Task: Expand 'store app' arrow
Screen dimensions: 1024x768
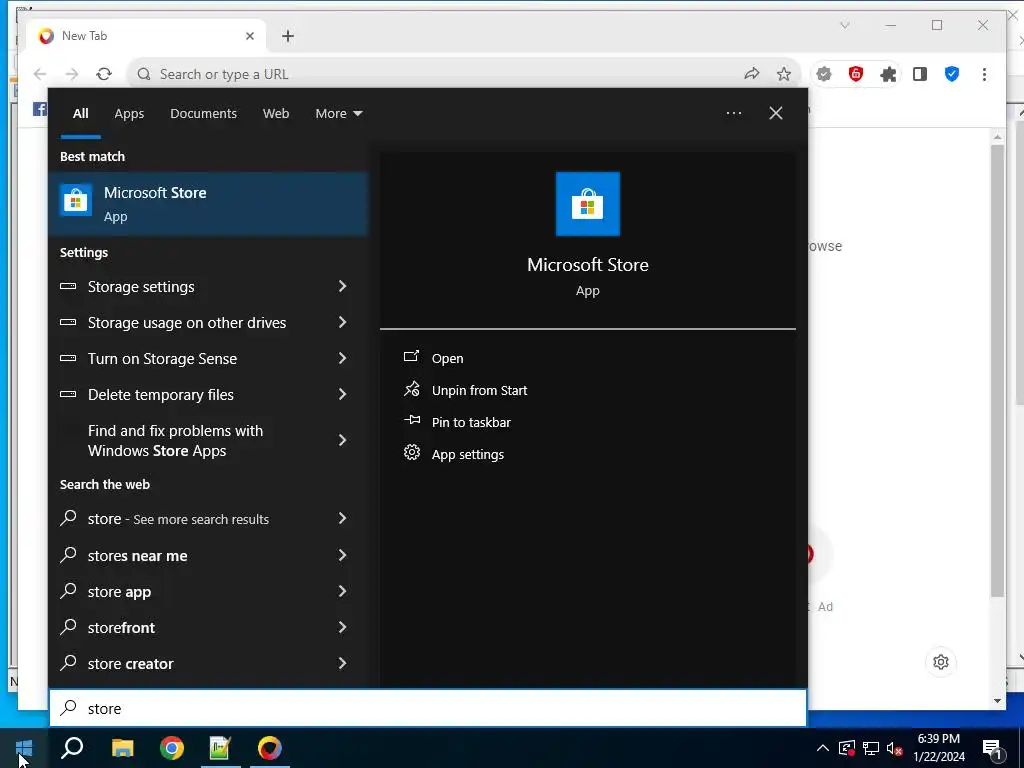Action: (342, 591)
